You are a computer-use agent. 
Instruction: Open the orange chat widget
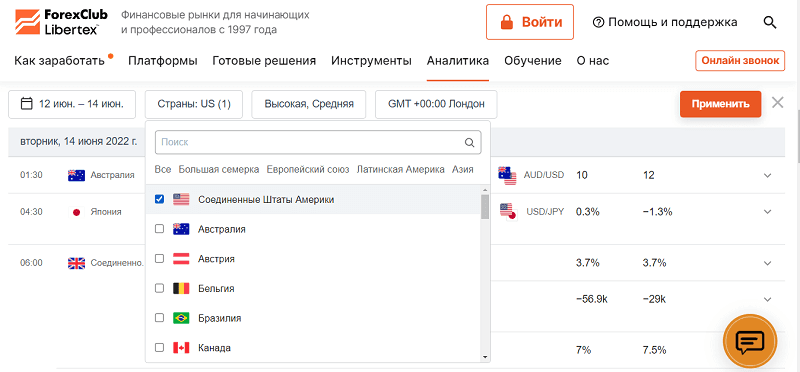[750, 341]
